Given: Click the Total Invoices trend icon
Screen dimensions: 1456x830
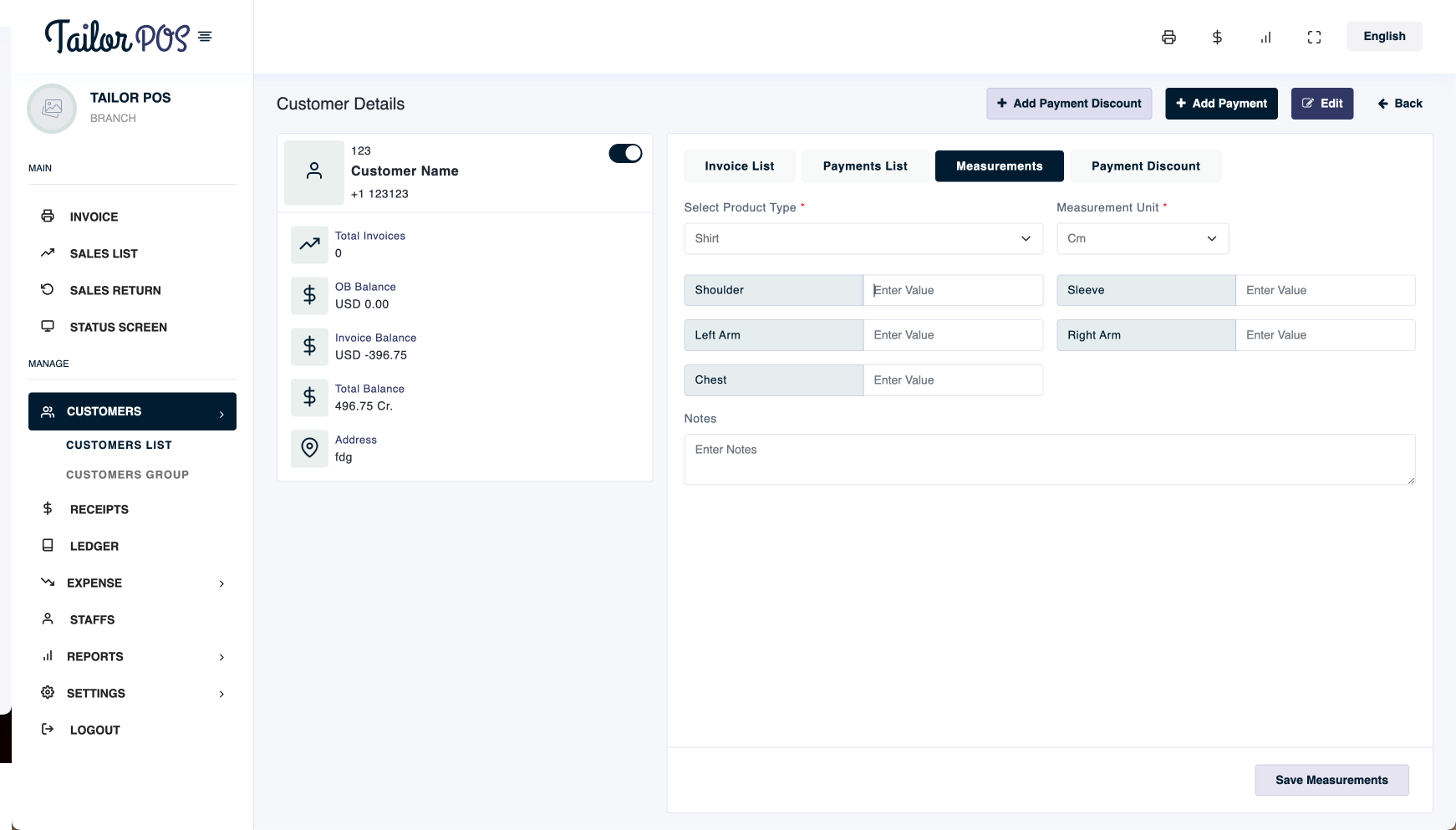Looking at the screenshot, I should tap(309, 244).
